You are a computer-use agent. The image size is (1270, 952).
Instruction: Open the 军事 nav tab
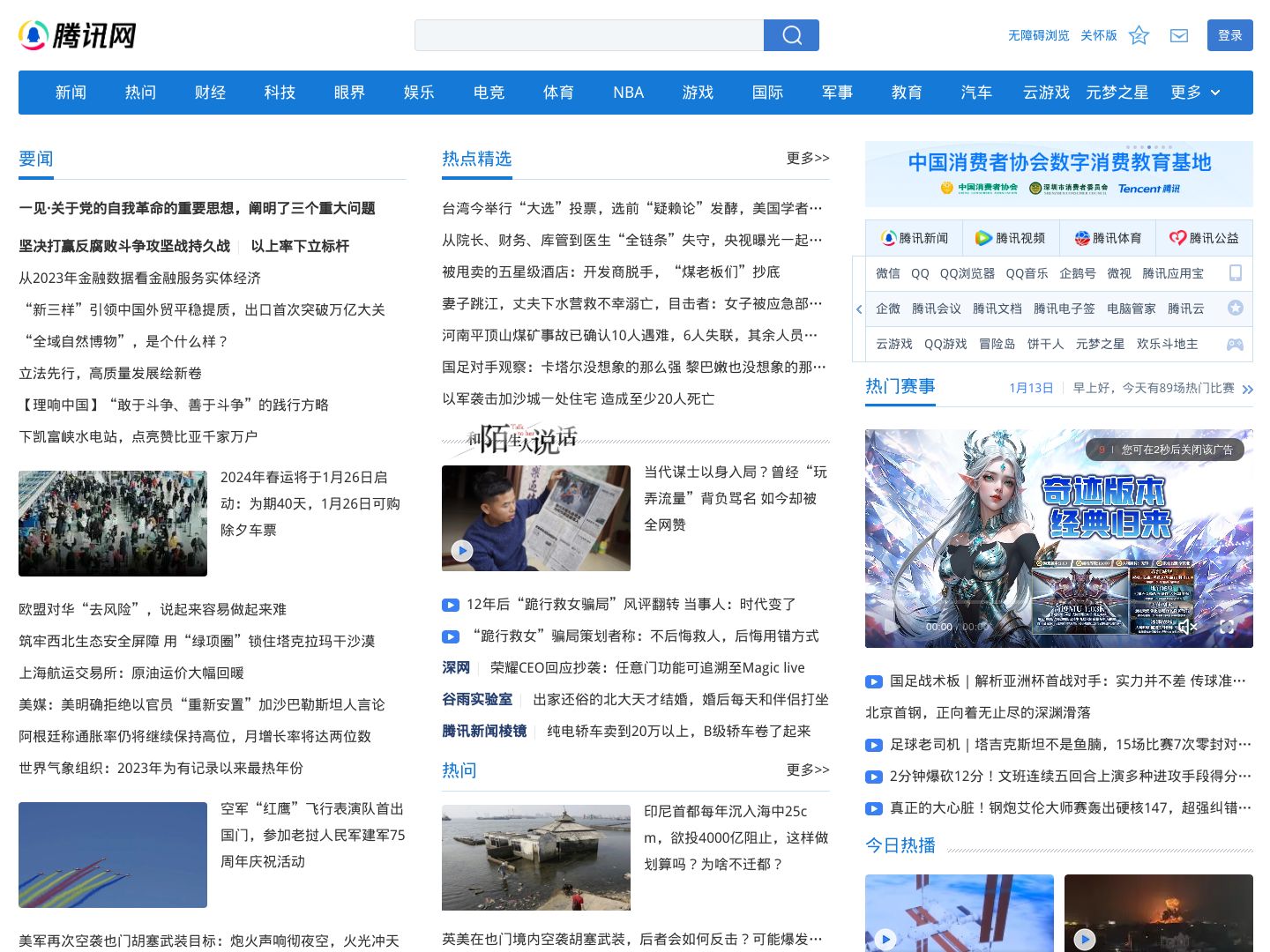click(837, 93)
